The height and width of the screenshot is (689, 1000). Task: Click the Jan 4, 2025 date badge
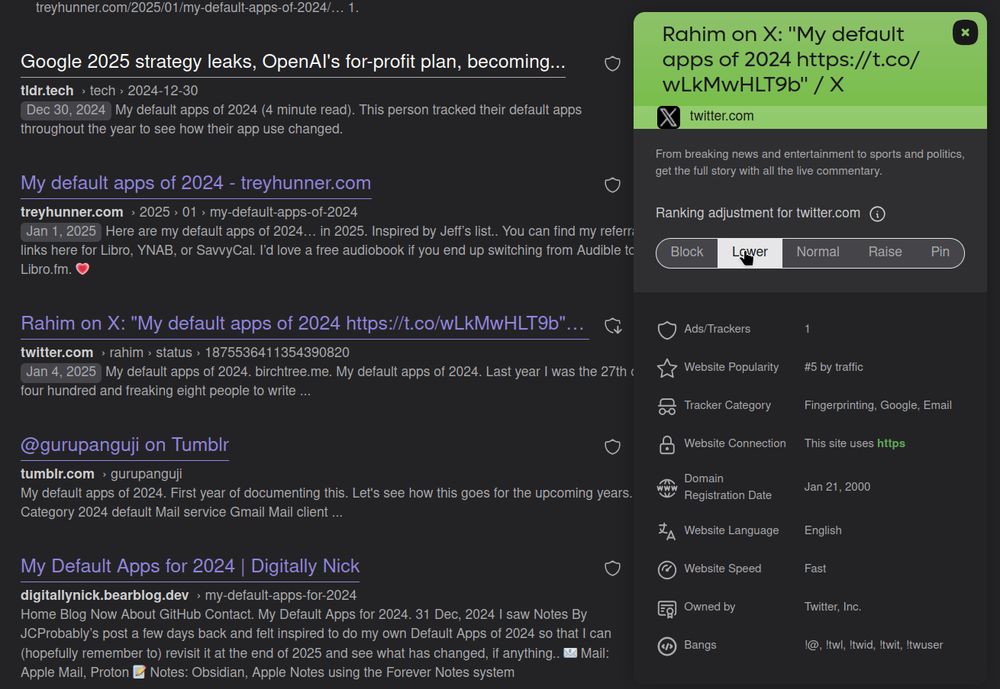tap(61, 371)
